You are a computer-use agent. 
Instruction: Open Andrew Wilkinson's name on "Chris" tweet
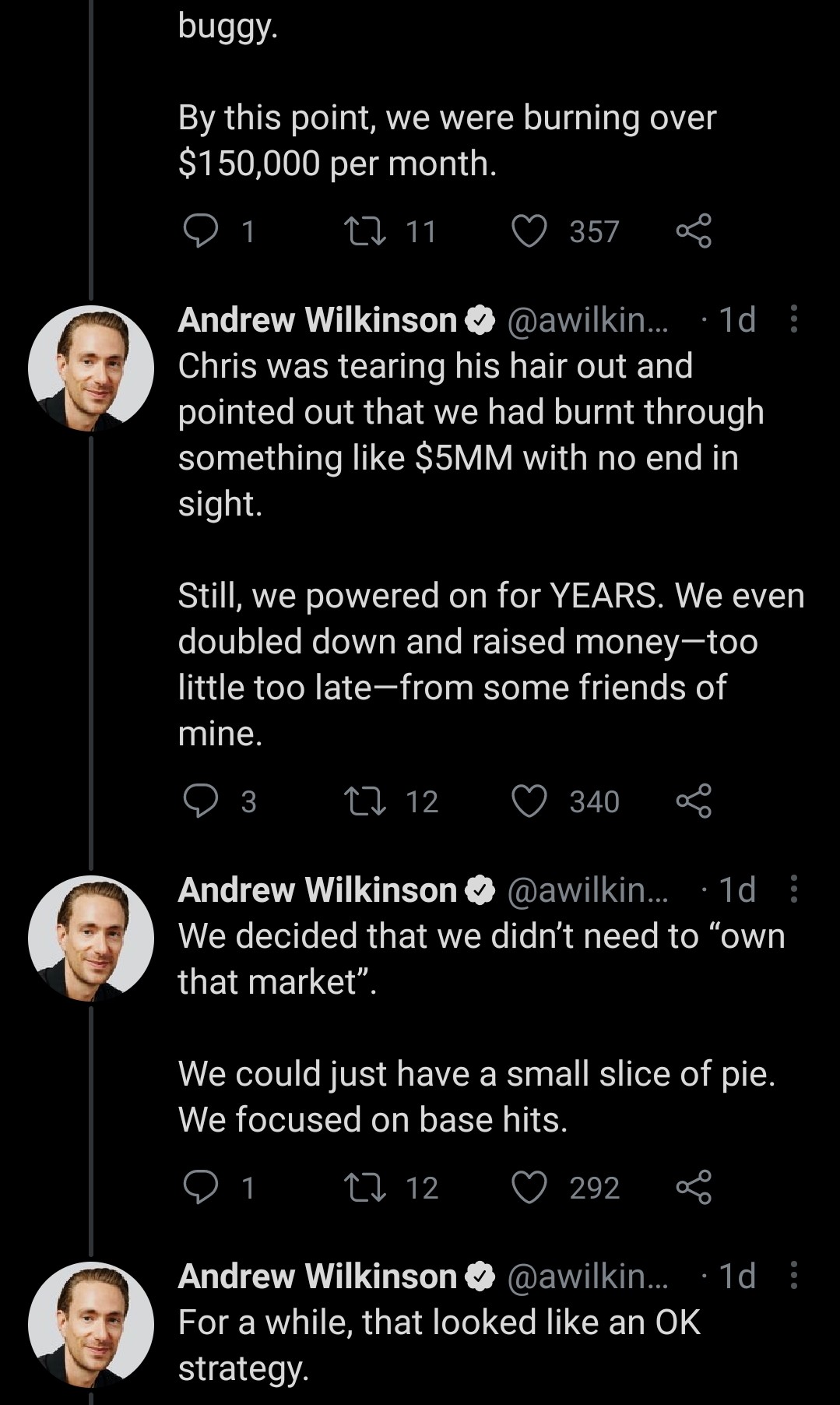(318, 320)
